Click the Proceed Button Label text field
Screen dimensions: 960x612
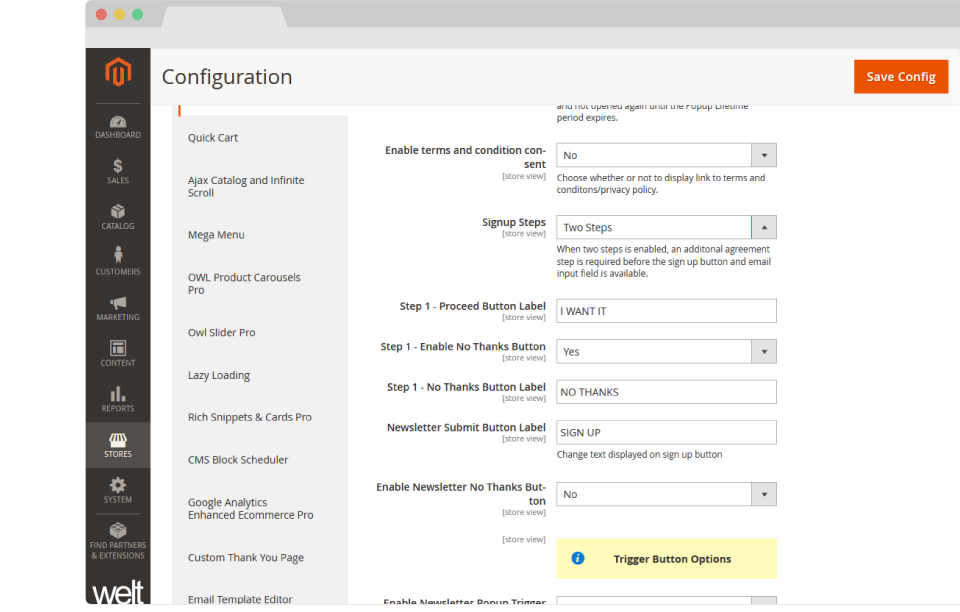(666, 311)
